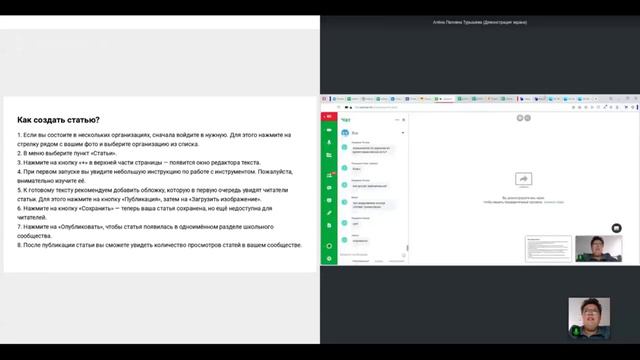The height and width of the screenshot is (360, 640).
Task: Click the share screen arrow icon
Action: [x=524, y=179]
